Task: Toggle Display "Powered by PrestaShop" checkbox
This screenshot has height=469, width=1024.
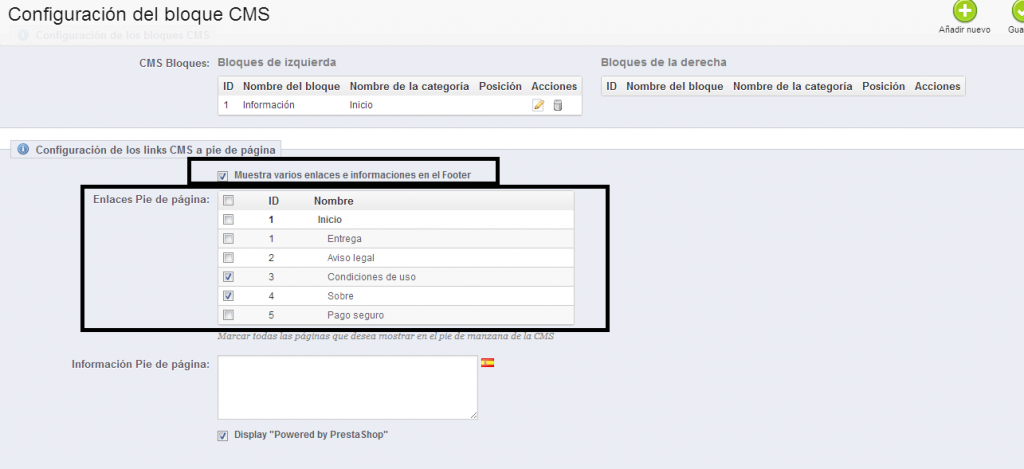Action: (222, 435)
